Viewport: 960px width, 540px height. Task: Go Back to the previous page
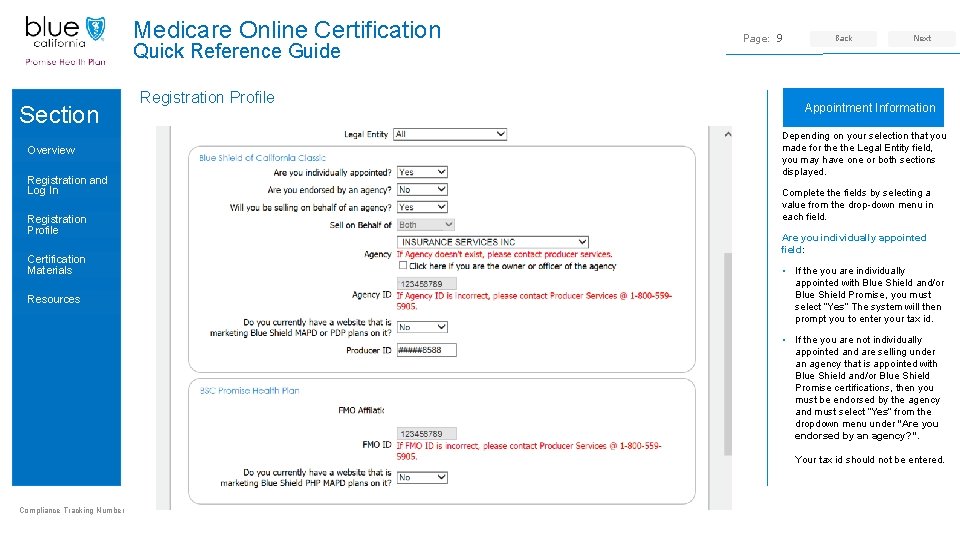pos(843,38)
